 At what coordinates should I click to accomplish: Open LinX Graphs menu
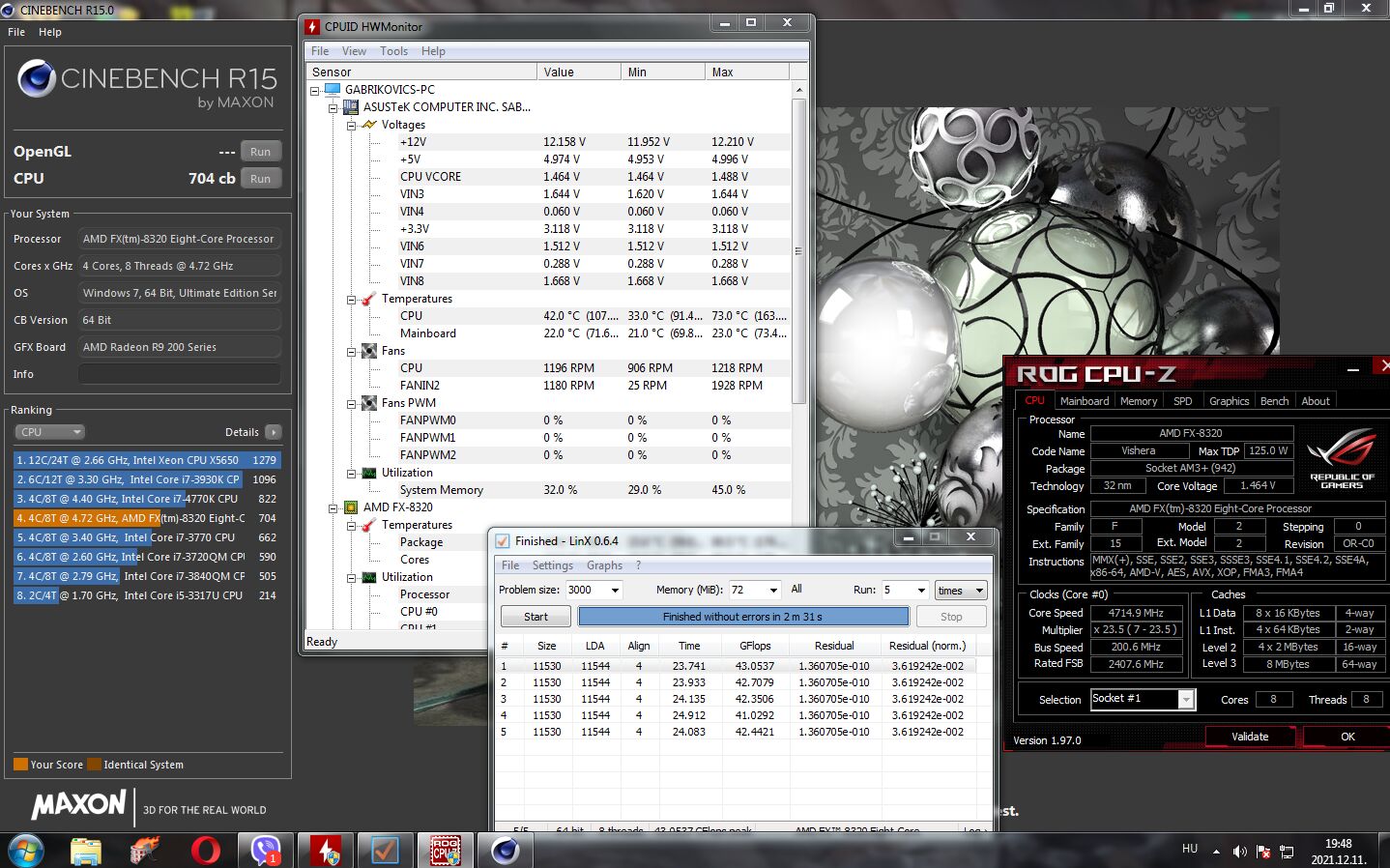604,565
